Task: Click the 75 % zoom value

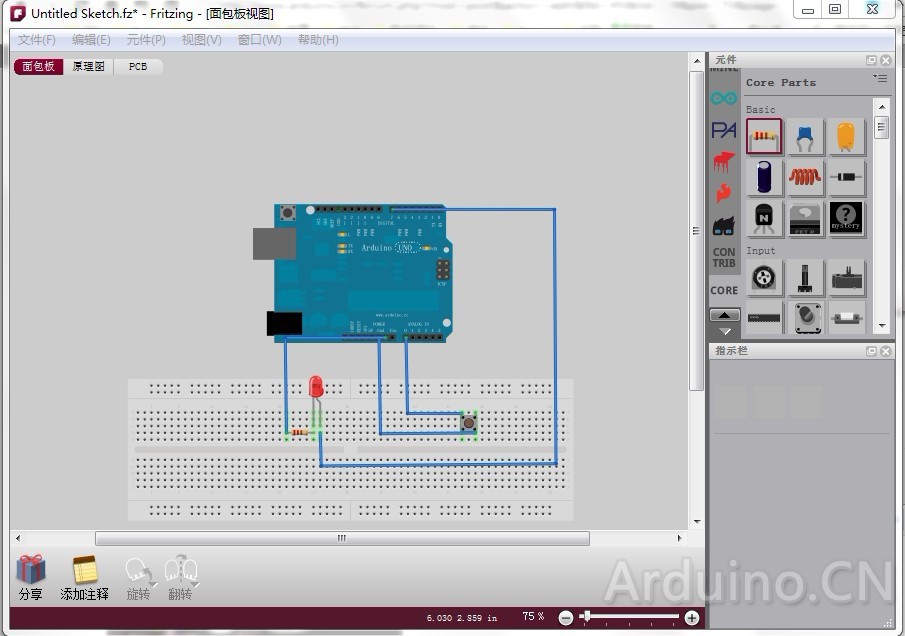Action: (533, 616)
